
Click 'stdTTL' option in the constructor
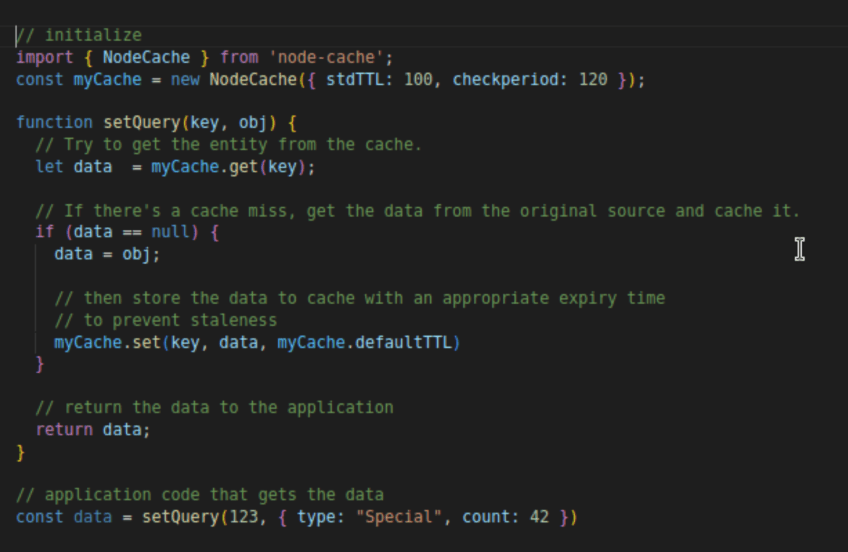click(355, 79)
